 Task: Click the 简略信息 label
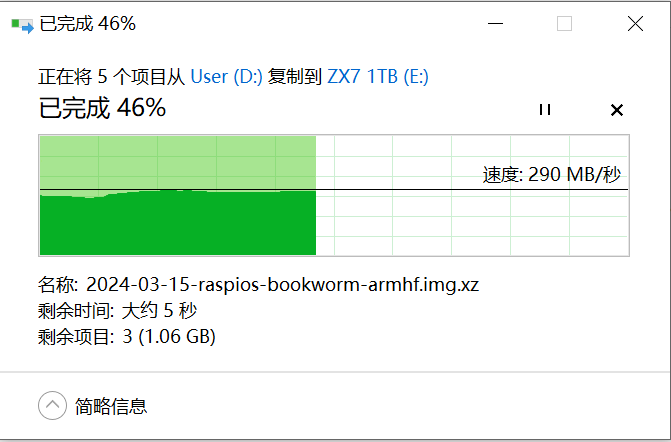(x=111, y=406)
